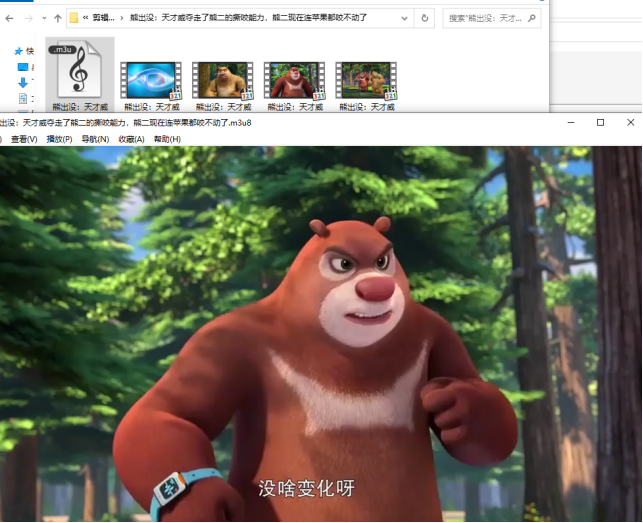The width and height of the screenshot is (643, 523).
Task: Click the video playback area
Action: 321,334
